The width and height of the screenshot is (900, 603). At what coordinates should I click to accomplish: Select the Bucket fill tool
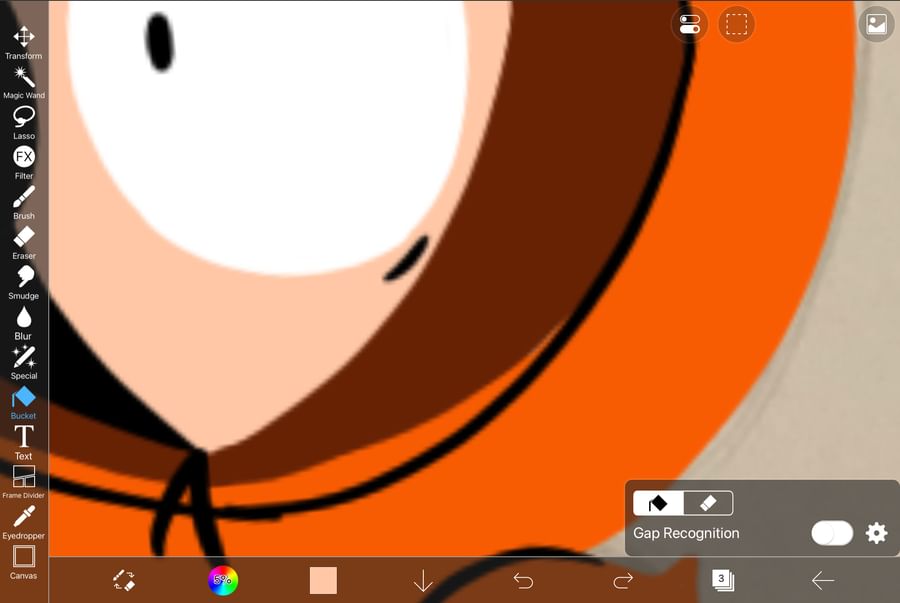(24, 403)
